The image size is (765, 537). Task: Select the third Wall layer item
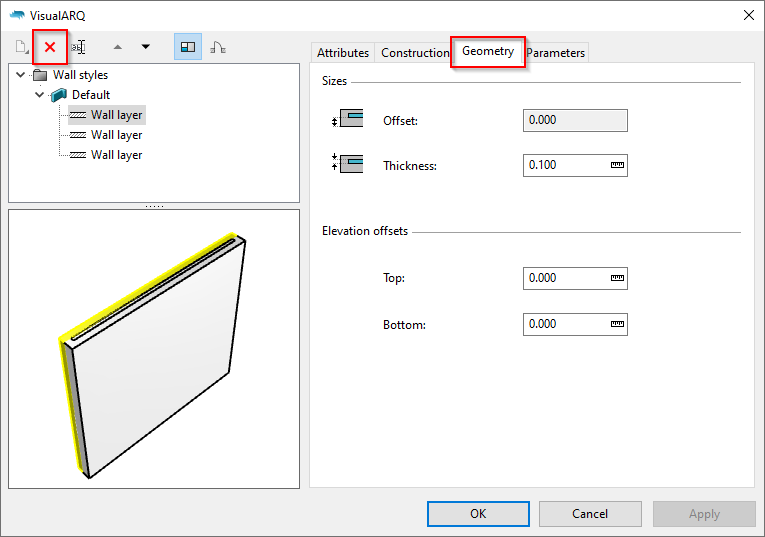click(107, 155)
